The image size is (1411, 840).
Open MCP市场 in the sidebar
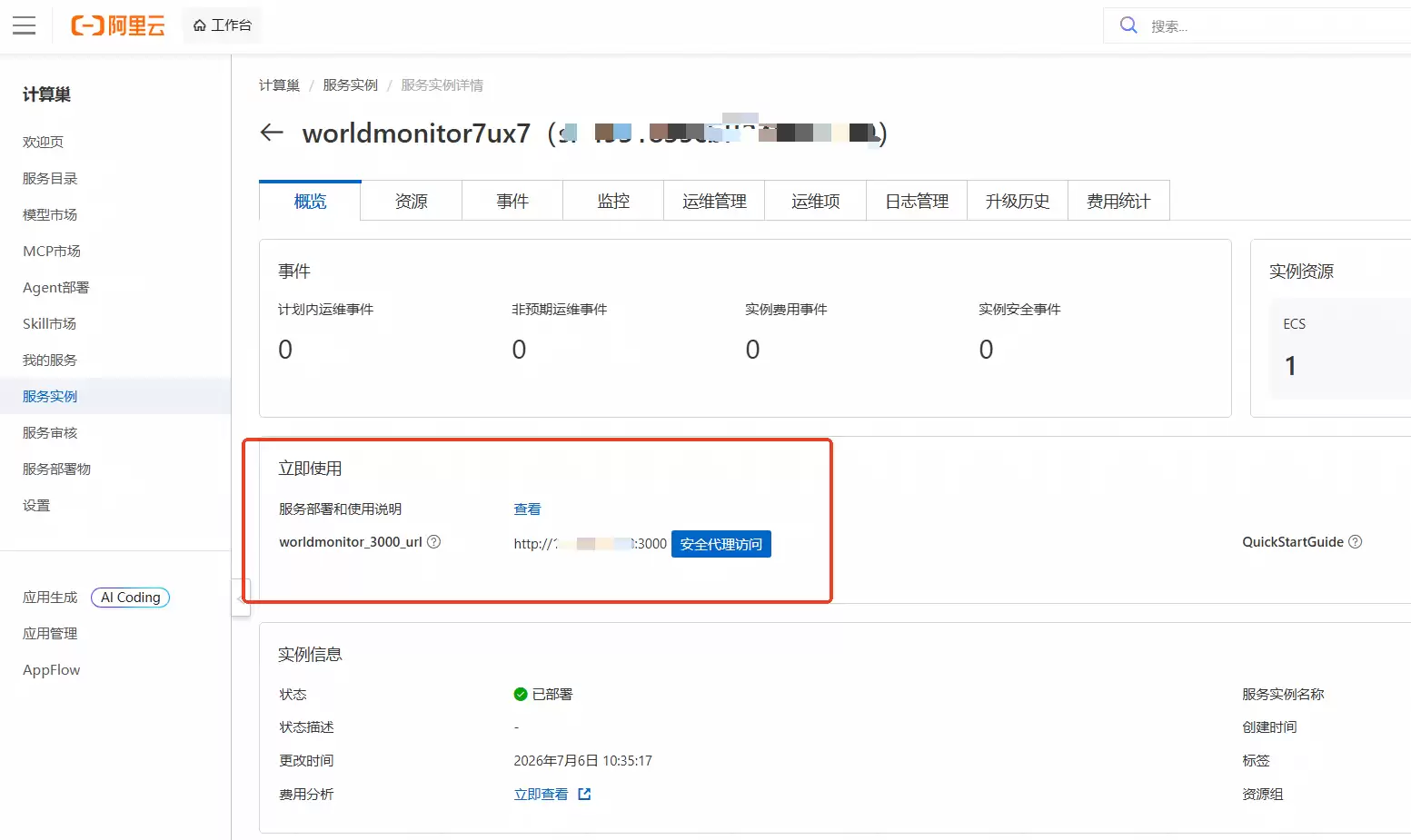115,251
